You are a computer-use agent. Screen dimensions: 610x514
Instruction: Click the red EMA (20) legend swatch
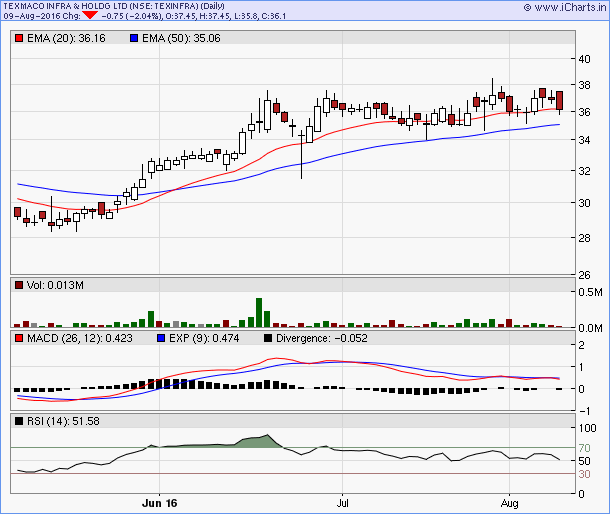[19, 38]
